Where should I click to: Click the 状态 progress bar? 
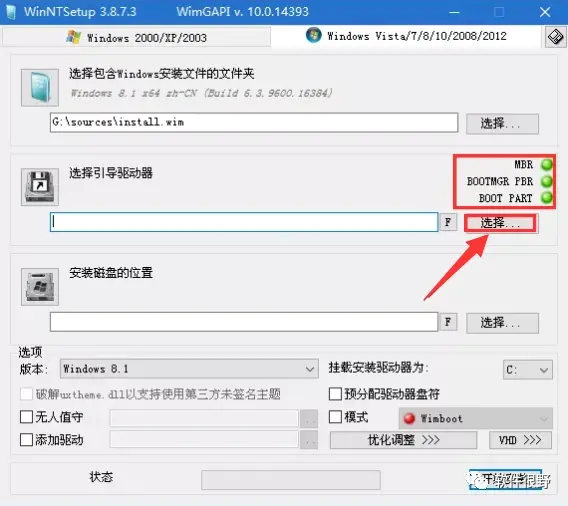291,480
